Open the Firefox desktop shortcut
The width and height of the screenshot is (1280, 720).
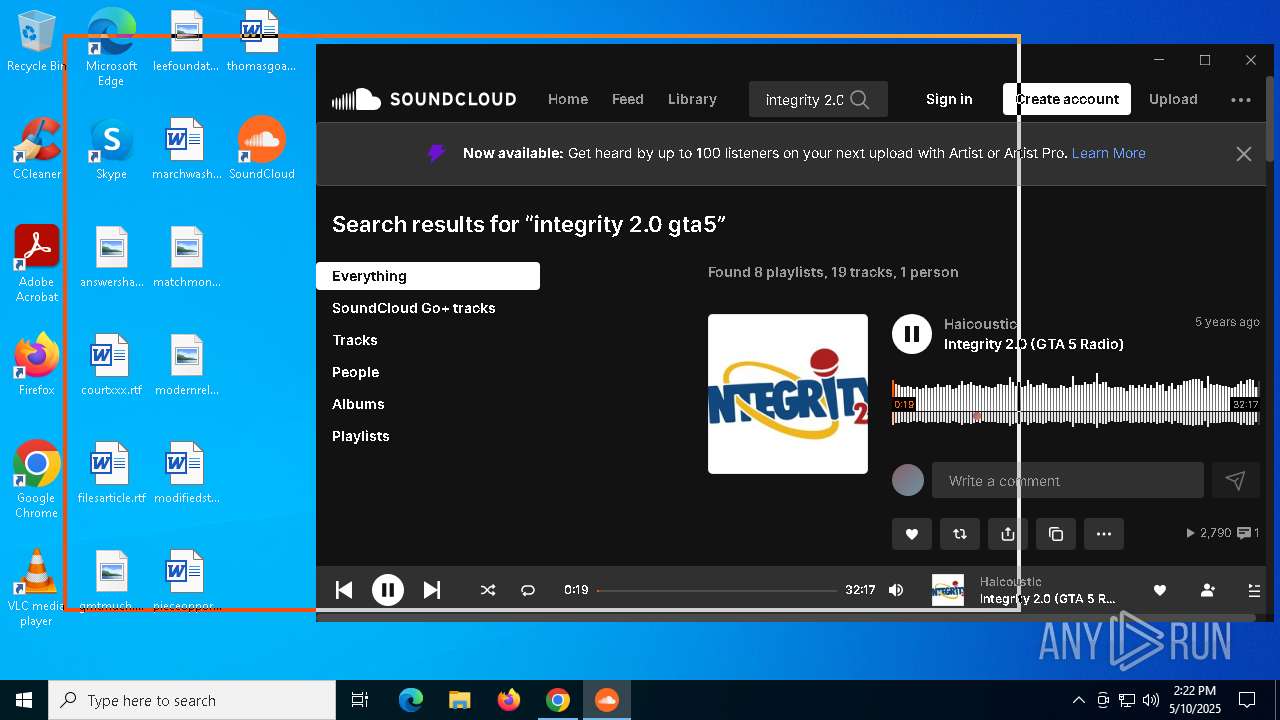tap(36, 365)
